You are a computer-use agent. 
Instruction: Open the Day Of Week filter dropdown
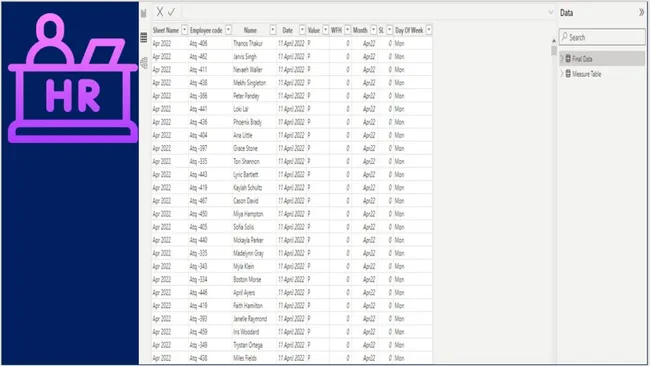coord(429,30)
